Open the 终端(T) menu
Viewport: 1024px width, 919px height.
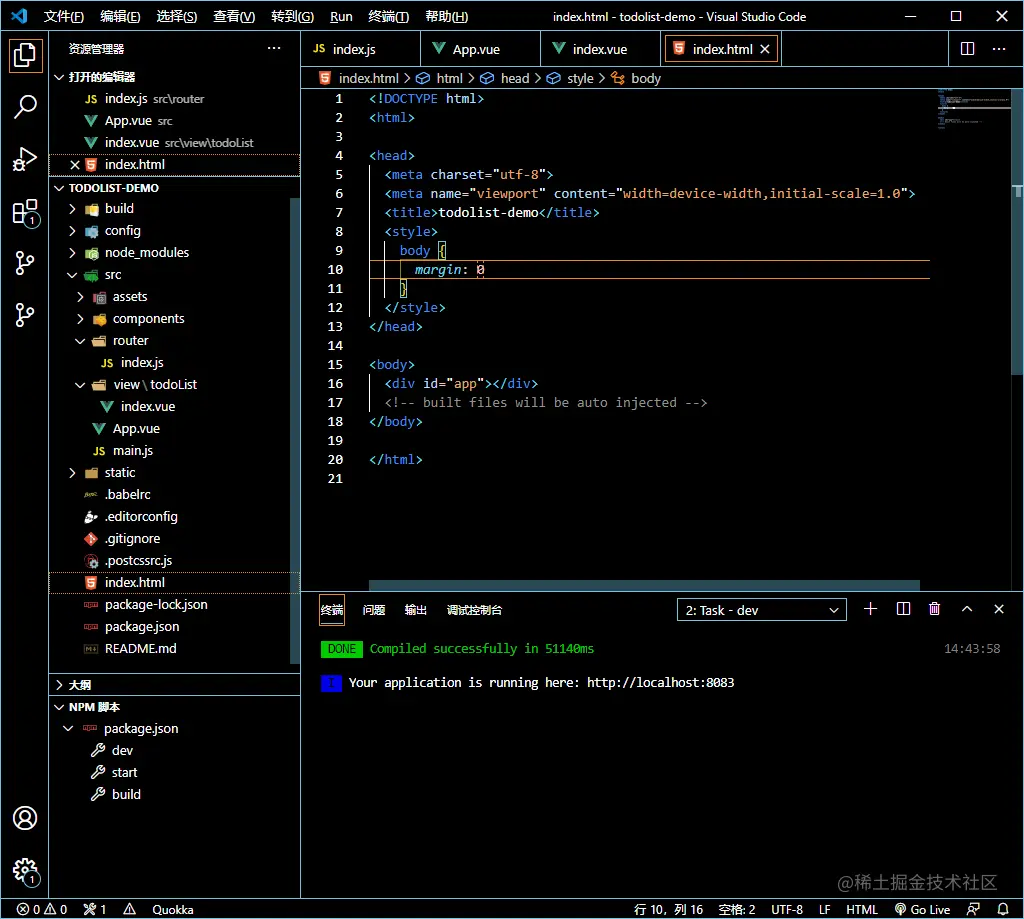coord(389,16)
